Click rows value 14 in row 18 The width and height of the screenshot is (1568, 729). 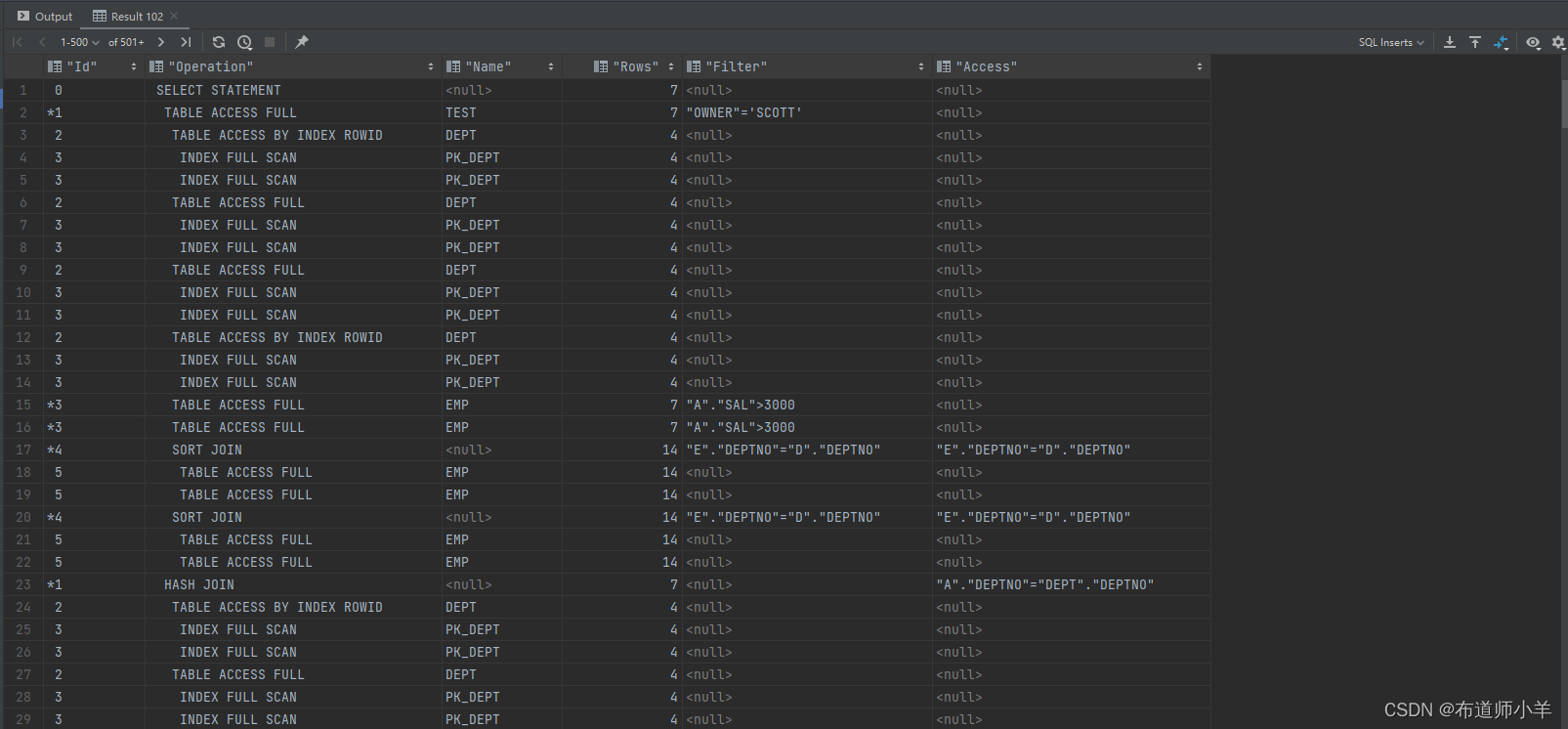622,472
